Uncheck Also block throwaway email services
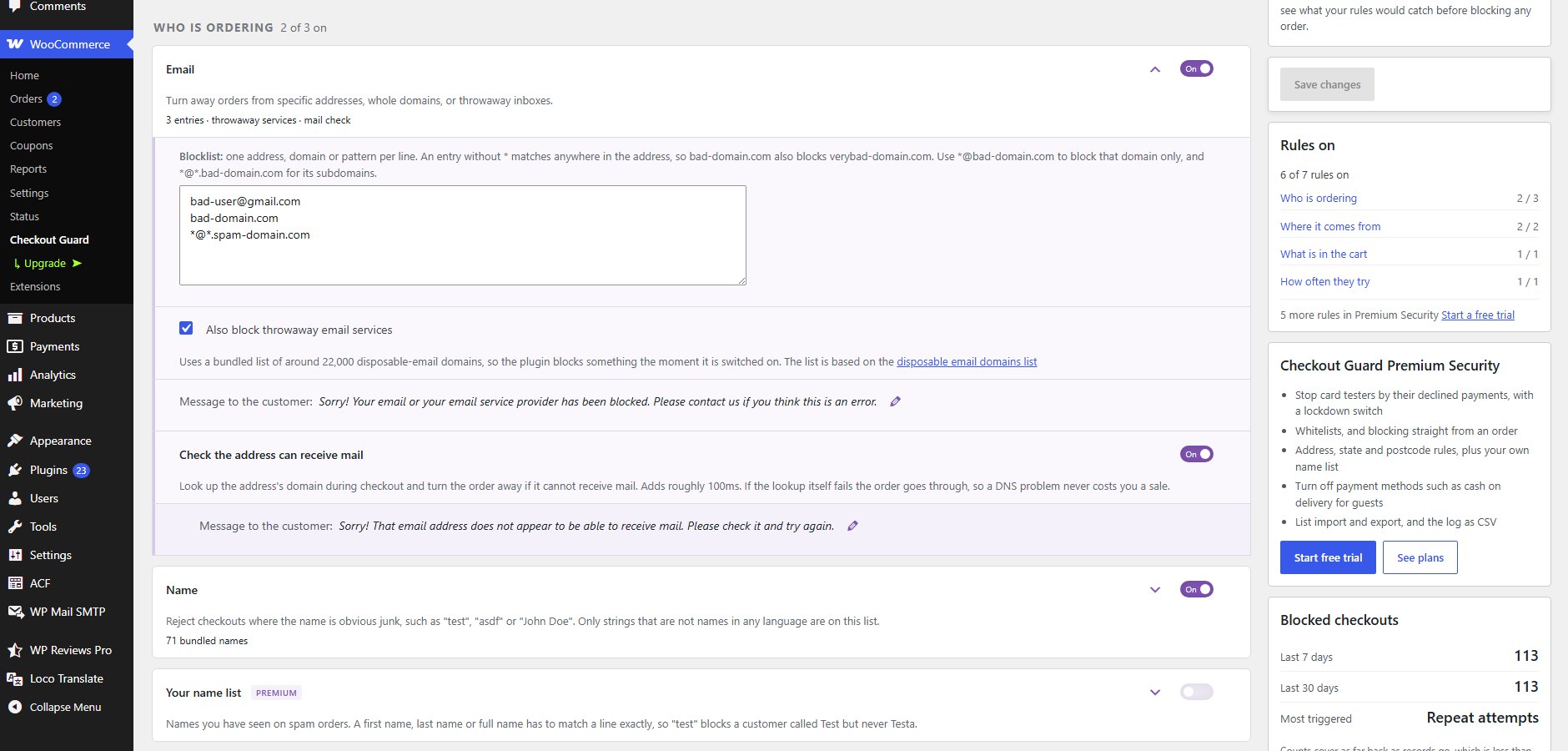 click(x=186, y=329)
